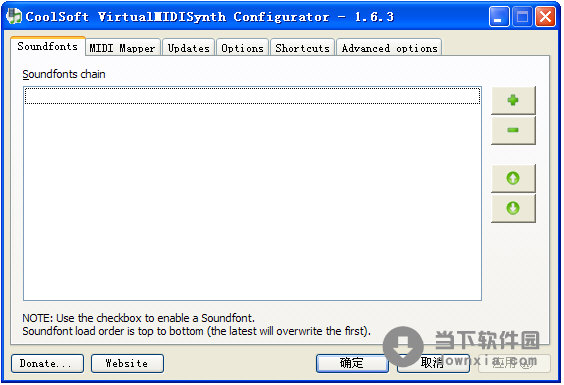Image resolution: width=564 pixels, height=385 pixels.
Task: Open the Website button
Action: point(127,363)
